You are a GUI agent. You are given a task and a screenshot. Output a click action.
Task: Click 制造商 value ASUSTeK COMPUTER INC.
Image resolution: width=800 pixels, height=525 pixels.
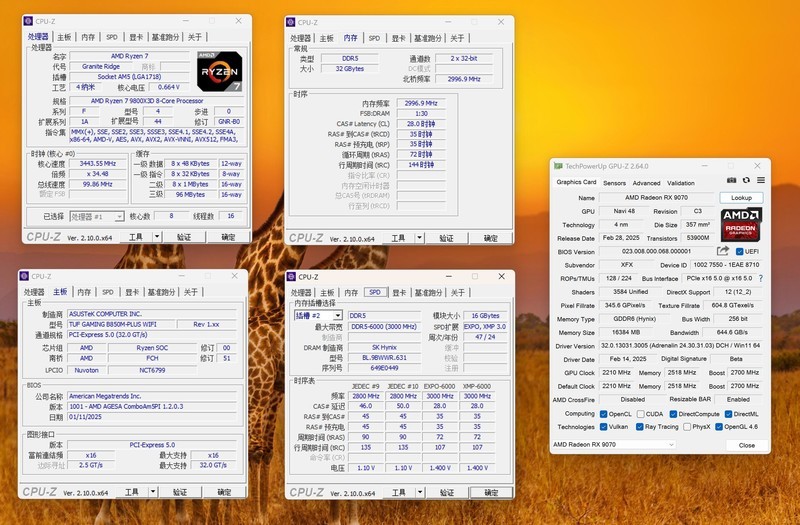click(x=152, y=314)
